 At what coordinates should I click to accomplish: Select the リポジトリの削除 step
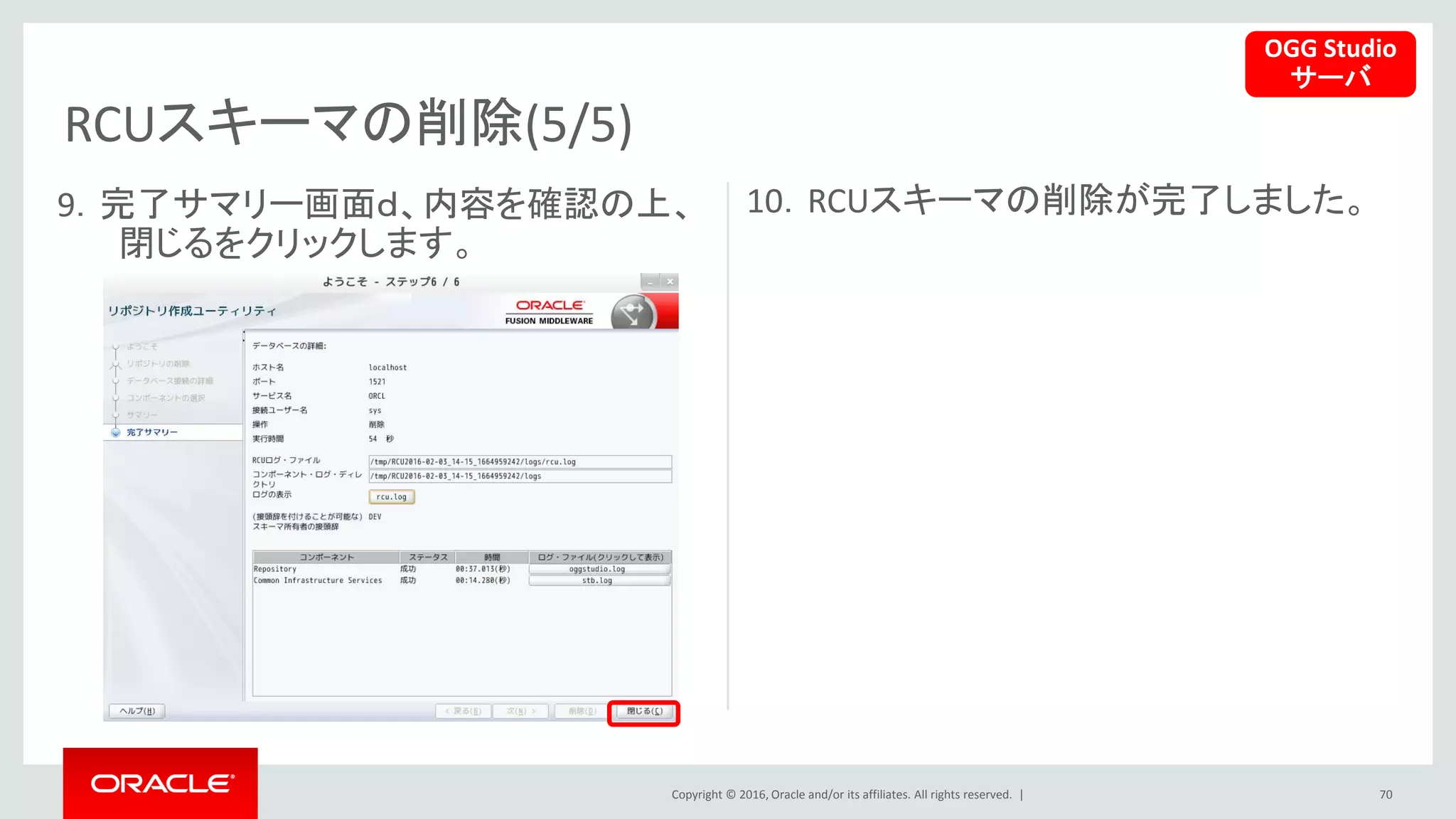tap(158, 364)
